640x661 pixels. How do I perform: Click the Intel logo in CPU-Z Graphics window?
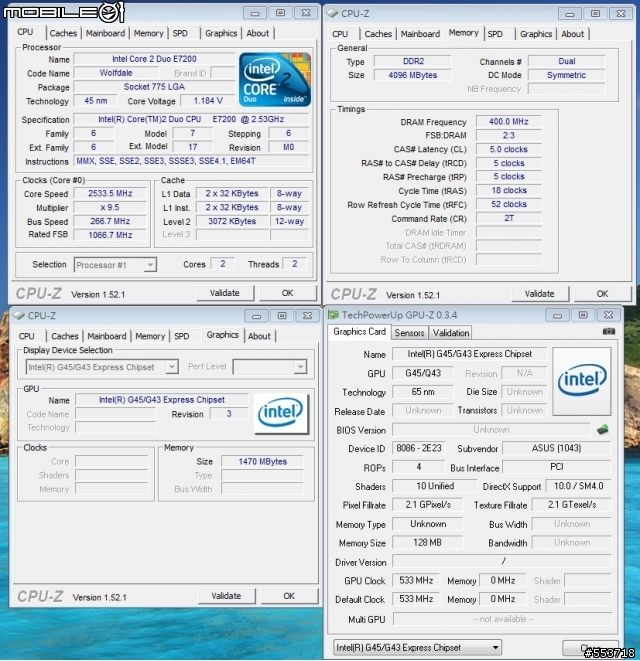coord(281,413)
